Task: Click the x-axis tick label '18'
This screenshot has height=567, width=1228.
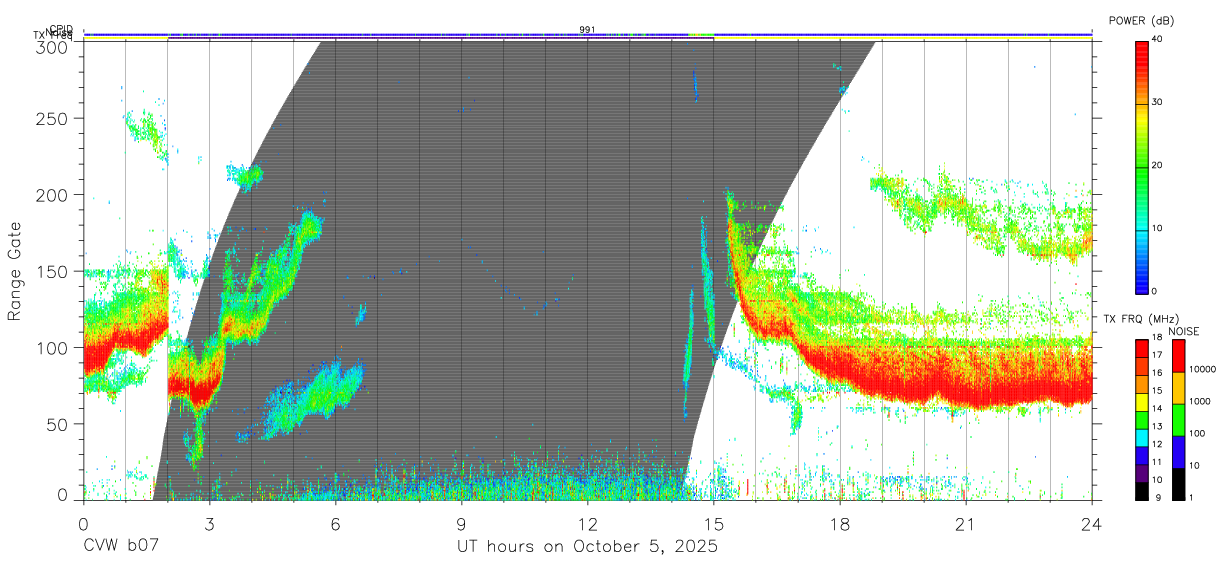Action: pos(840,523)
